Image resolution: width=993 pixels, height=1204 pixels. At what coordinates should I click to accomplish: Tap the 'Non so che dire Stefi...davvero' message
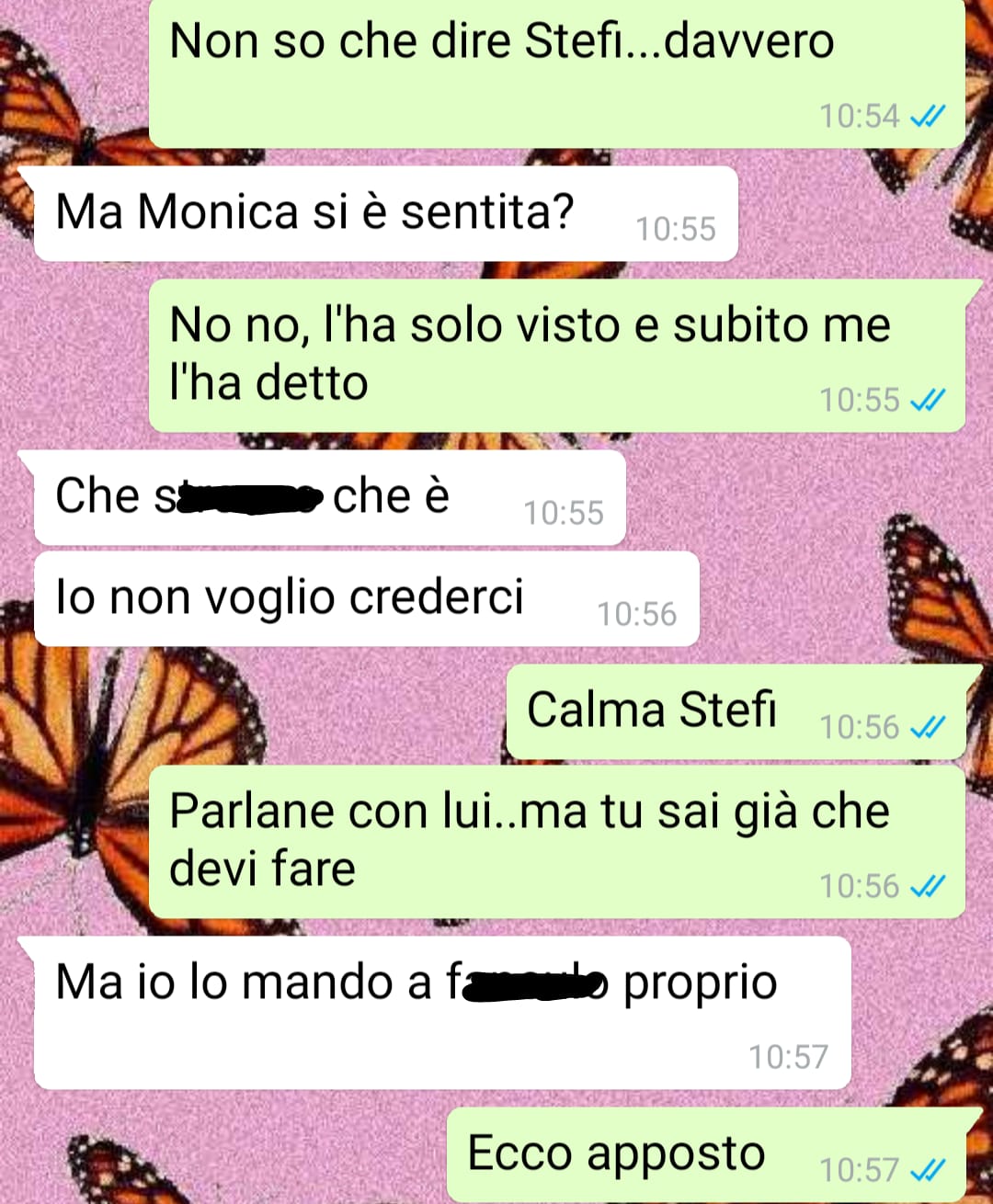556,74
